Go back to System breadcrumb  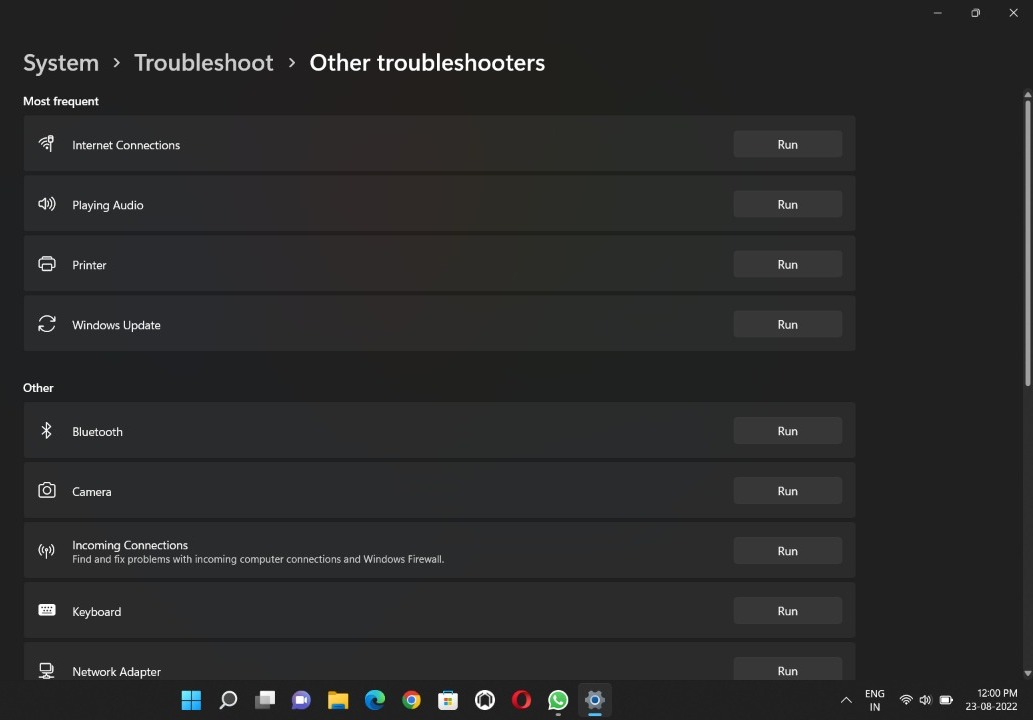click(61, 62)
